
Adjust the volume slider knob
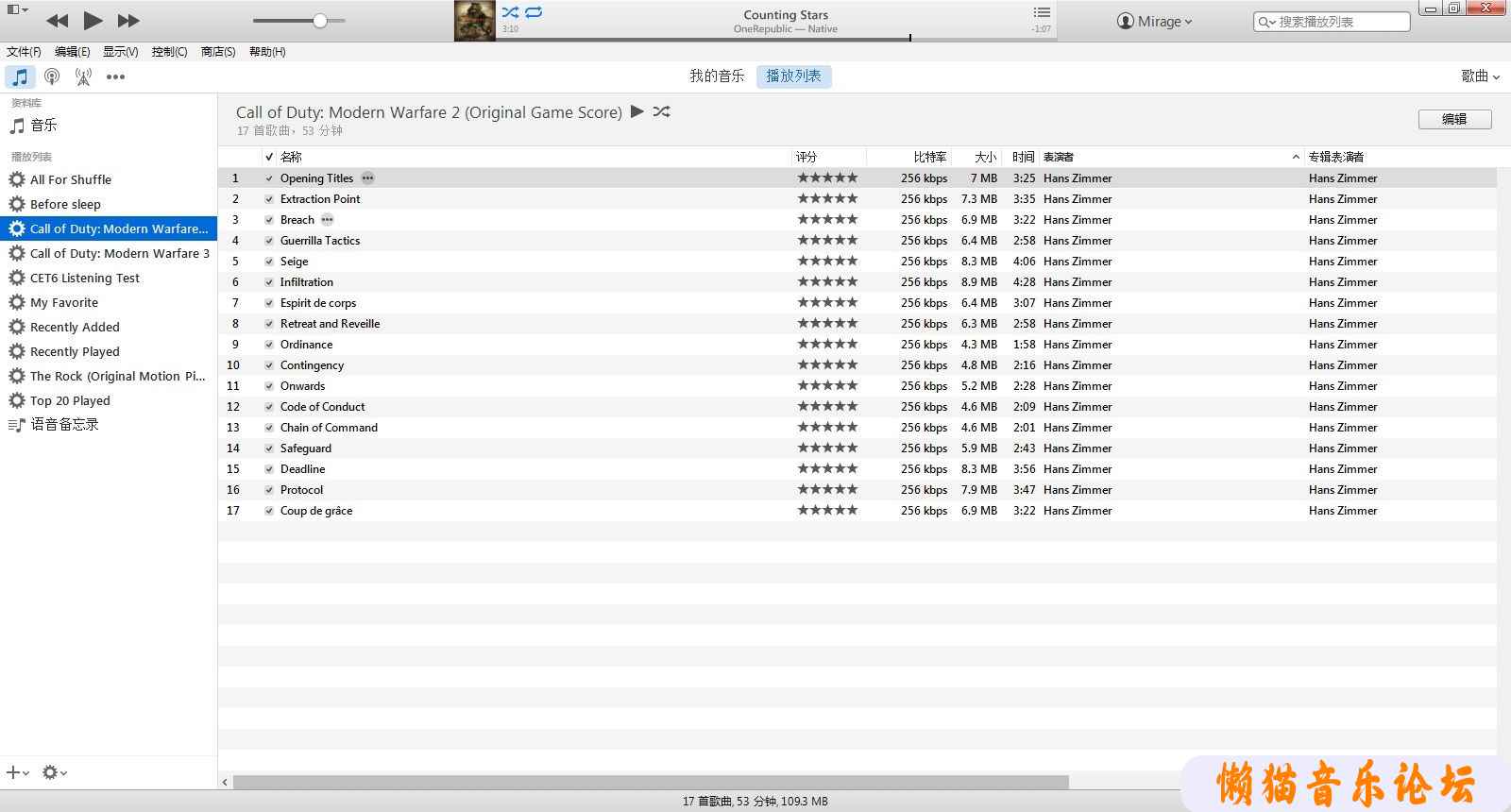pos(320,20)
